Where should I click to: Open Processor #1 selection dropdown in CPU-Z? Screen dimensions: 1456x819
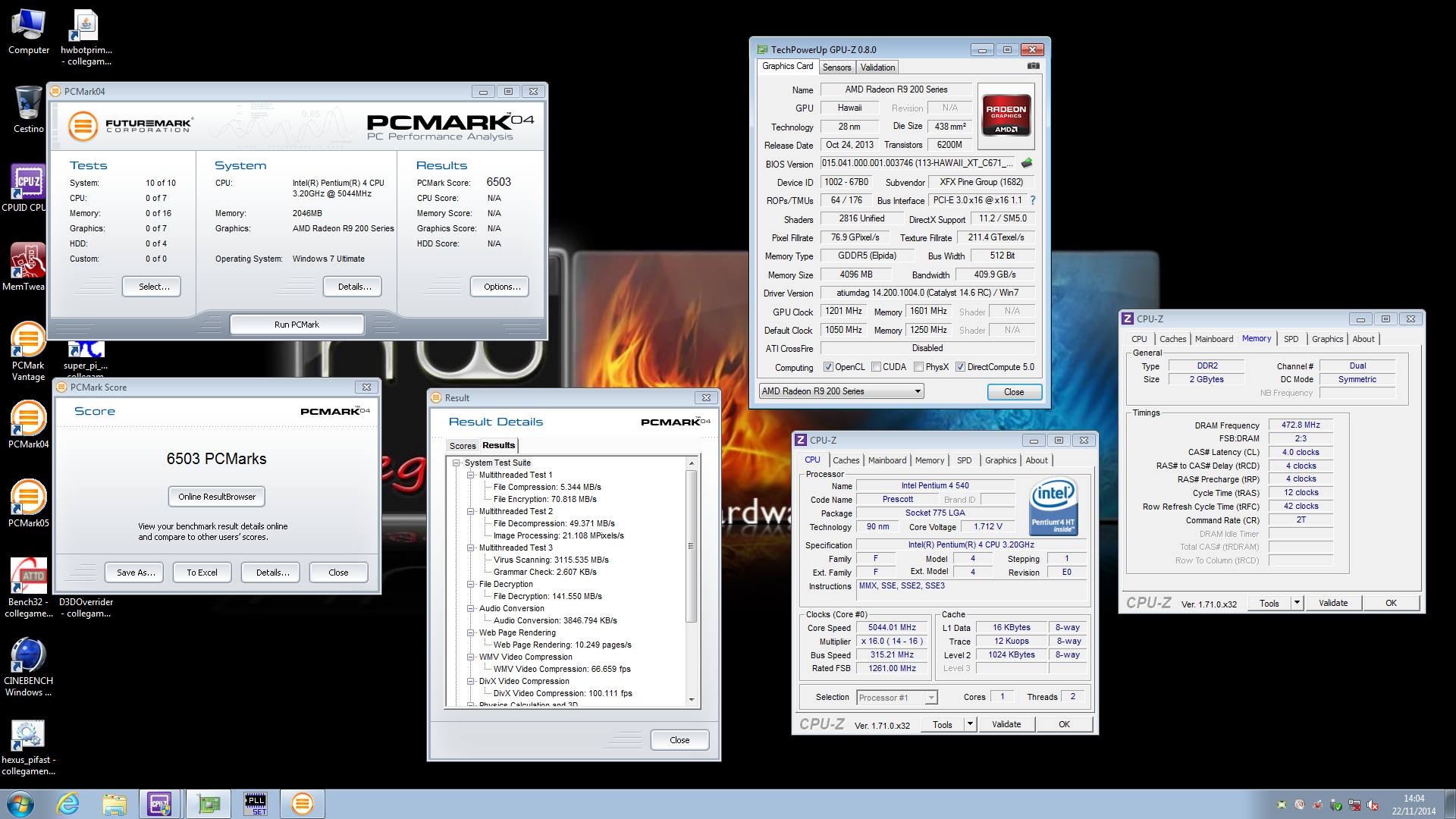point(897,698)
